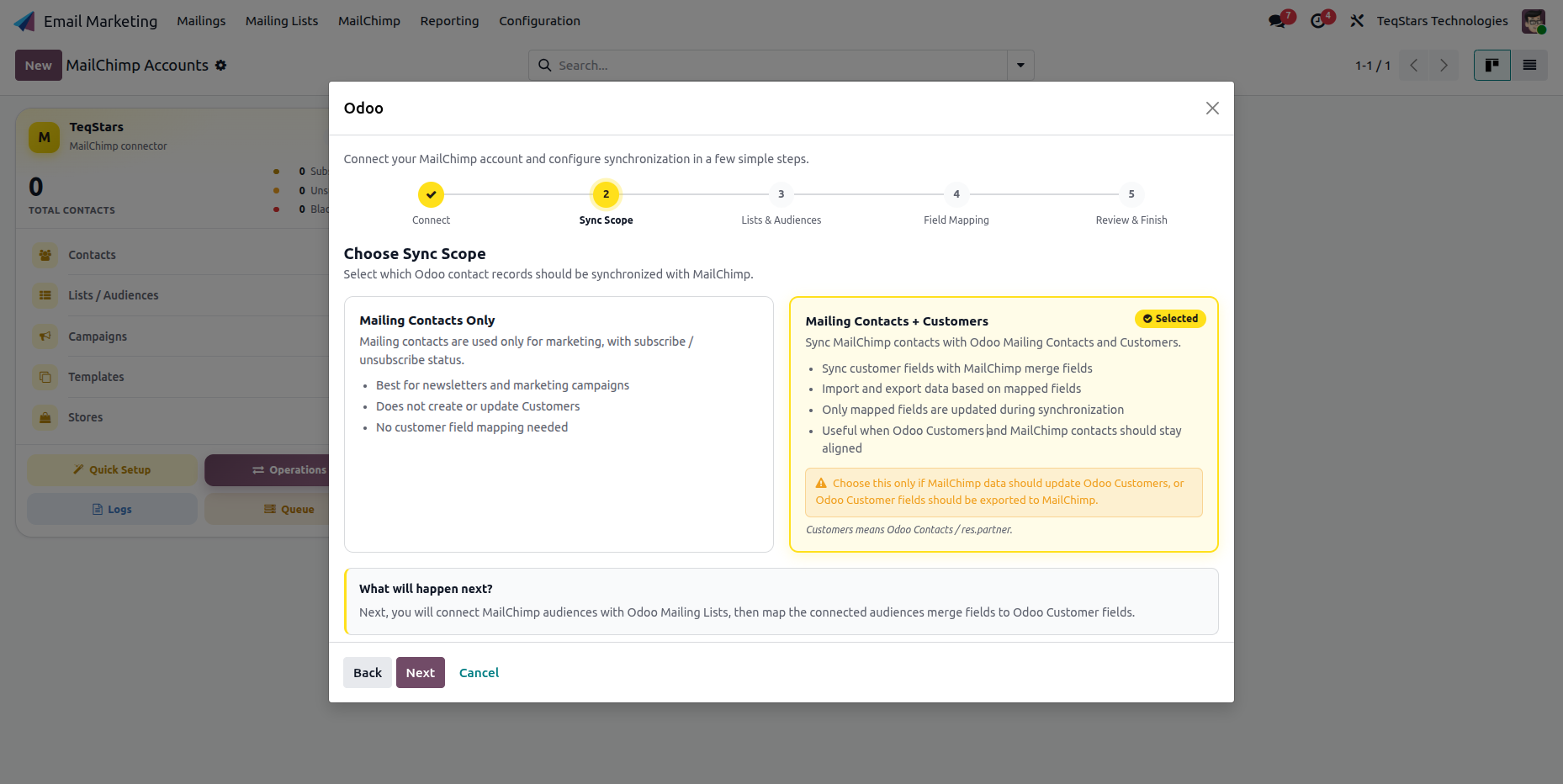This screenshot has height=784, width=1563.
Task: Go to next record with pager arrow
Action: (x=1444, y=66)
